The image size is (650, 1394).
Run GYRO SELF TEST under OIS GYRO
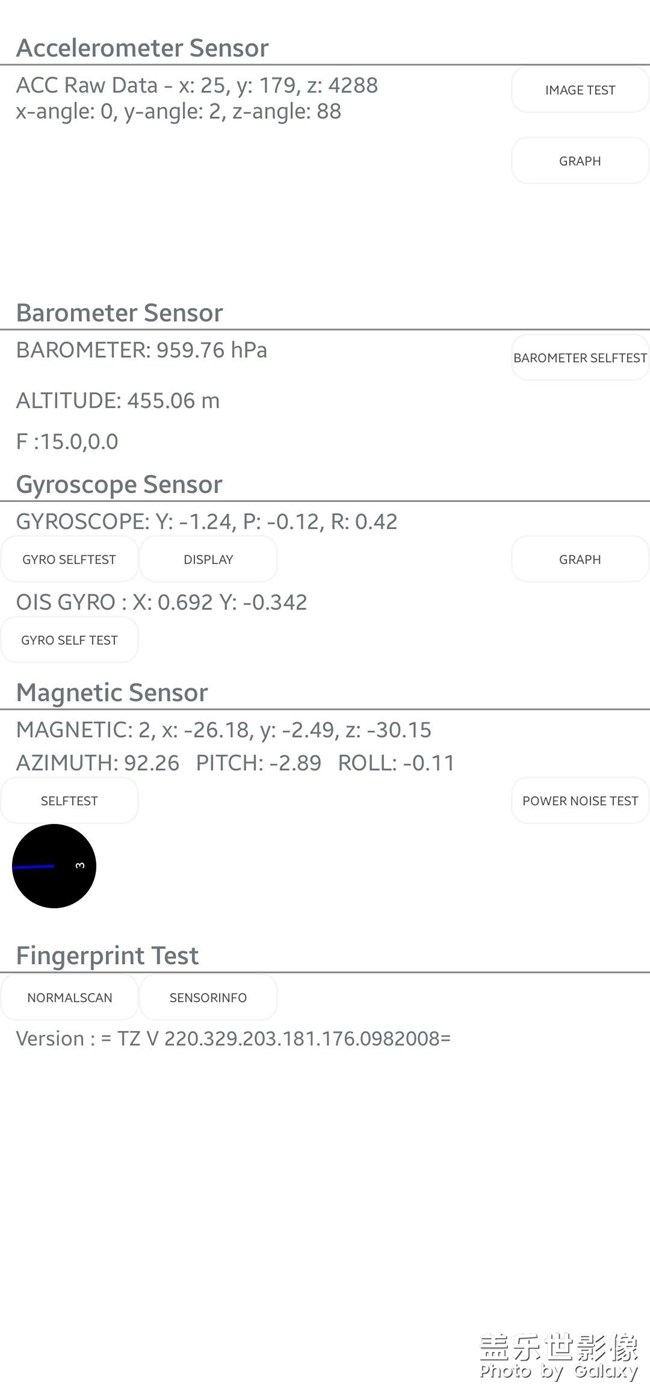(69, 640)
